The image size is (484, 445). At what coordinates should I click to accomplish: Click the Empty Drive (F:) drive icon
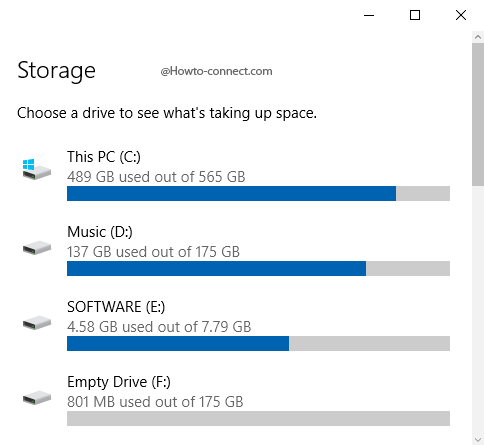[x=37, y=398]
